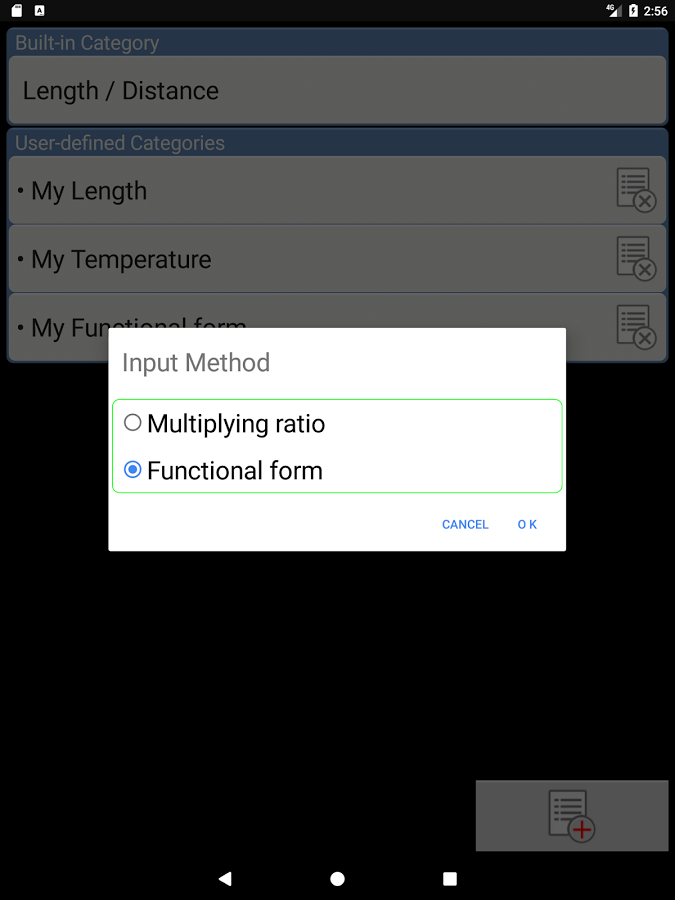Image resolution: width=675 pixels, height=900 pixels.
Task: Tap the Input Method dialog title
Action: pos(196,363)
